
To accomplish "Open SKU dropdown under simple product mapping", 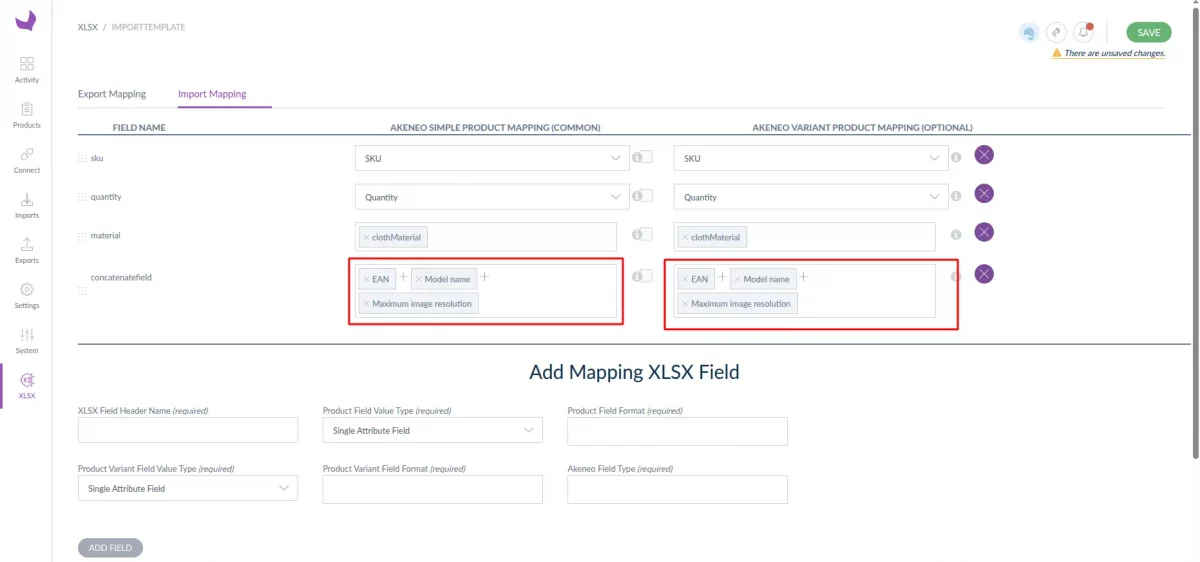I will [492, 158].
